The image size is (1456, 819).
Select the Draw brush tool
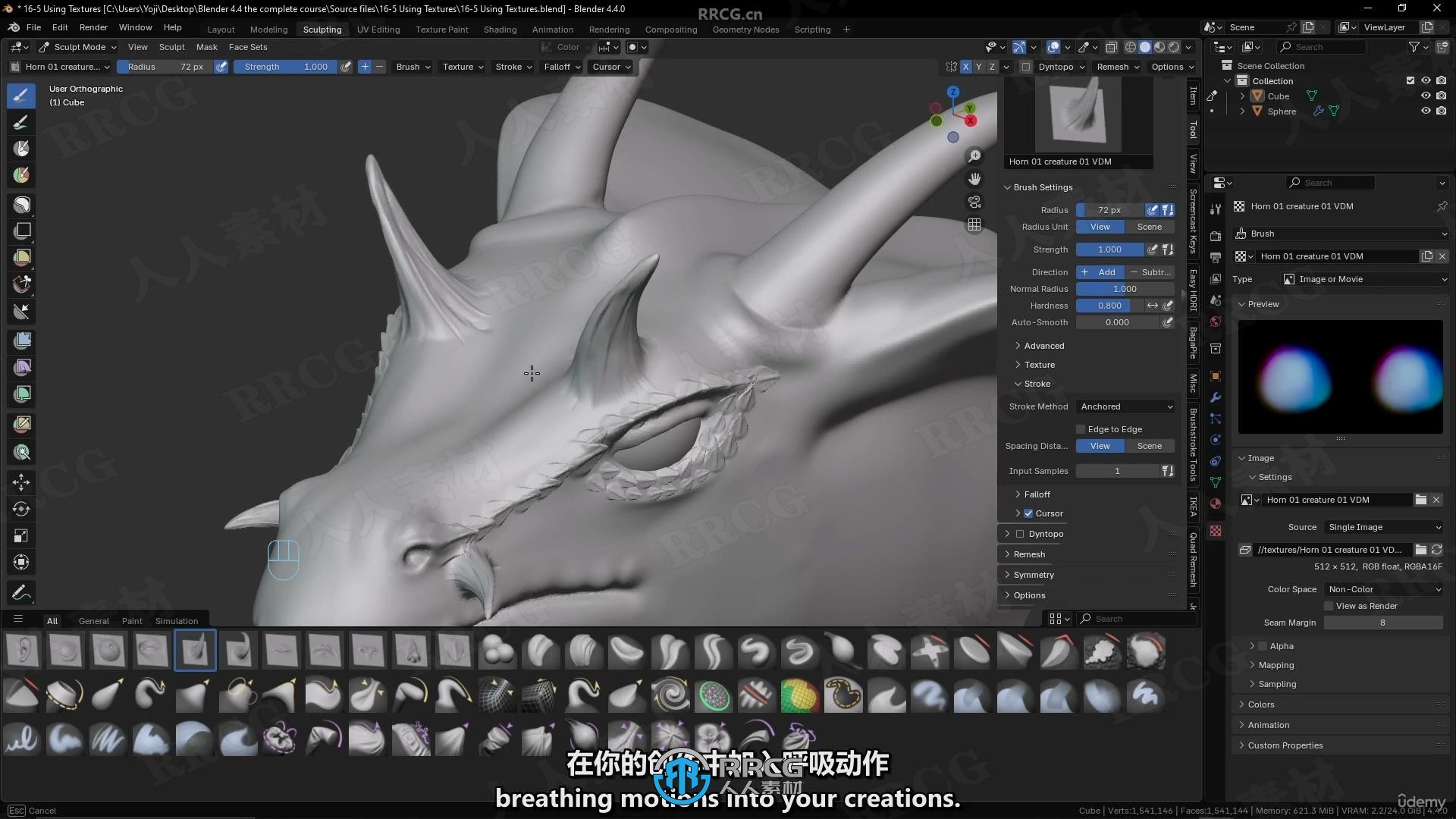click(x=21, y=96)
